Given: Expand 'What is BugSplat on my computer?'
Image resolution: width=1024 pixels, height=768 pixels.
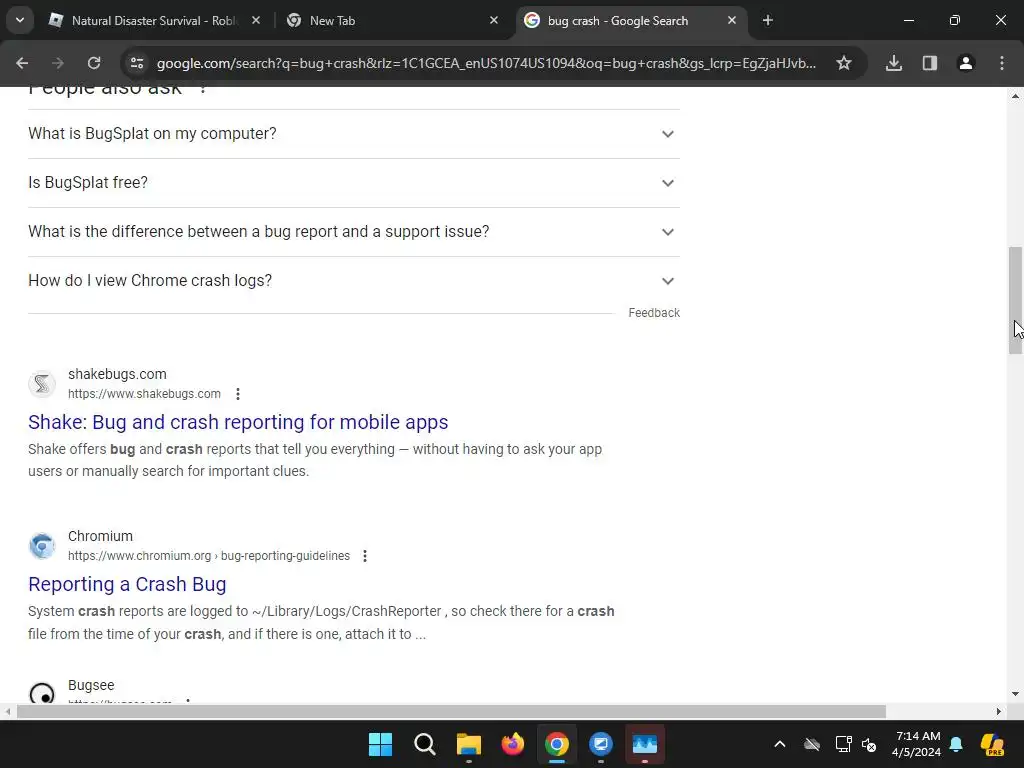Looking at the screenshot, I should (x=353, y=134).
